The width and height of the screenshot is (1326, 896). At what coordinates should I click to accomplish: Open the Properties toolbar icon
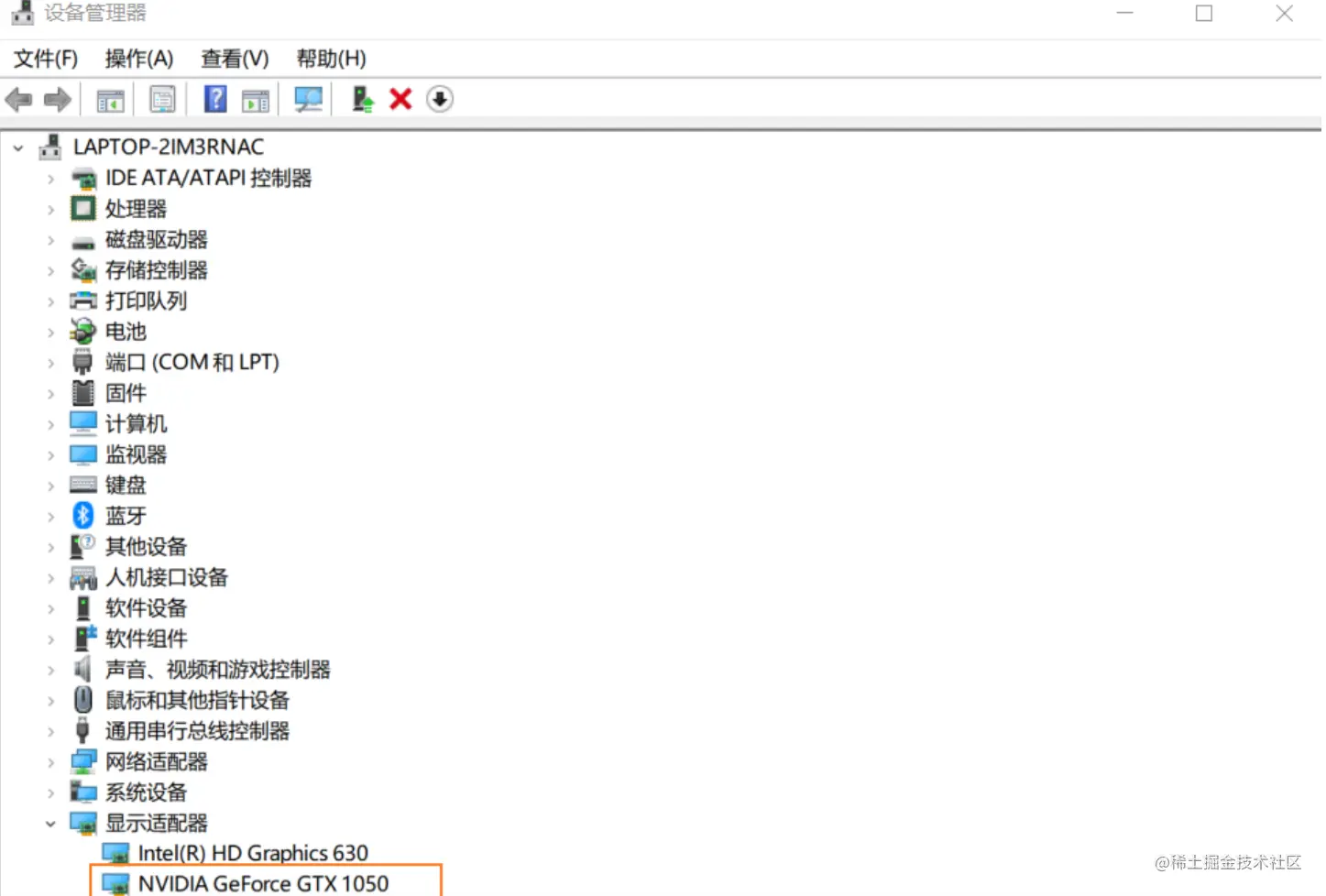pyautogui.click(x=162, y=99)
